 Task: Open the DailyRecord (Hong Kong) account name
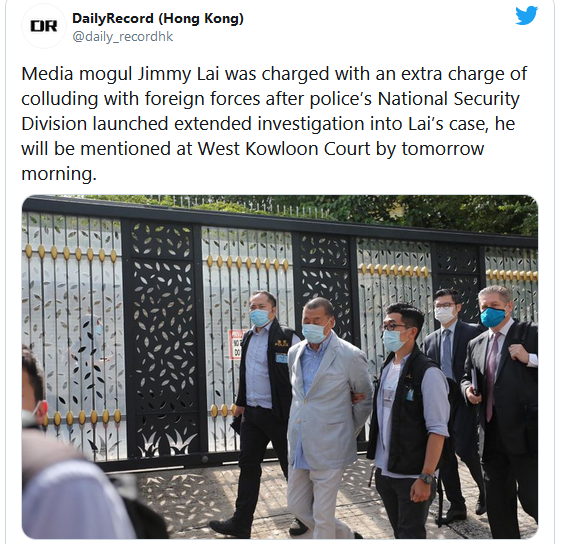click(158, 18)
